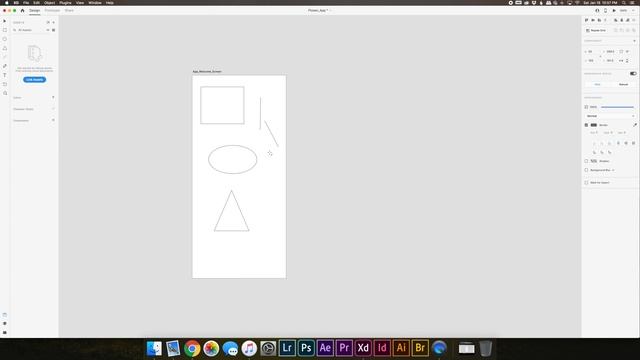Click the border color swatch
The image size is (640, 360).
(x=594, y=125)
